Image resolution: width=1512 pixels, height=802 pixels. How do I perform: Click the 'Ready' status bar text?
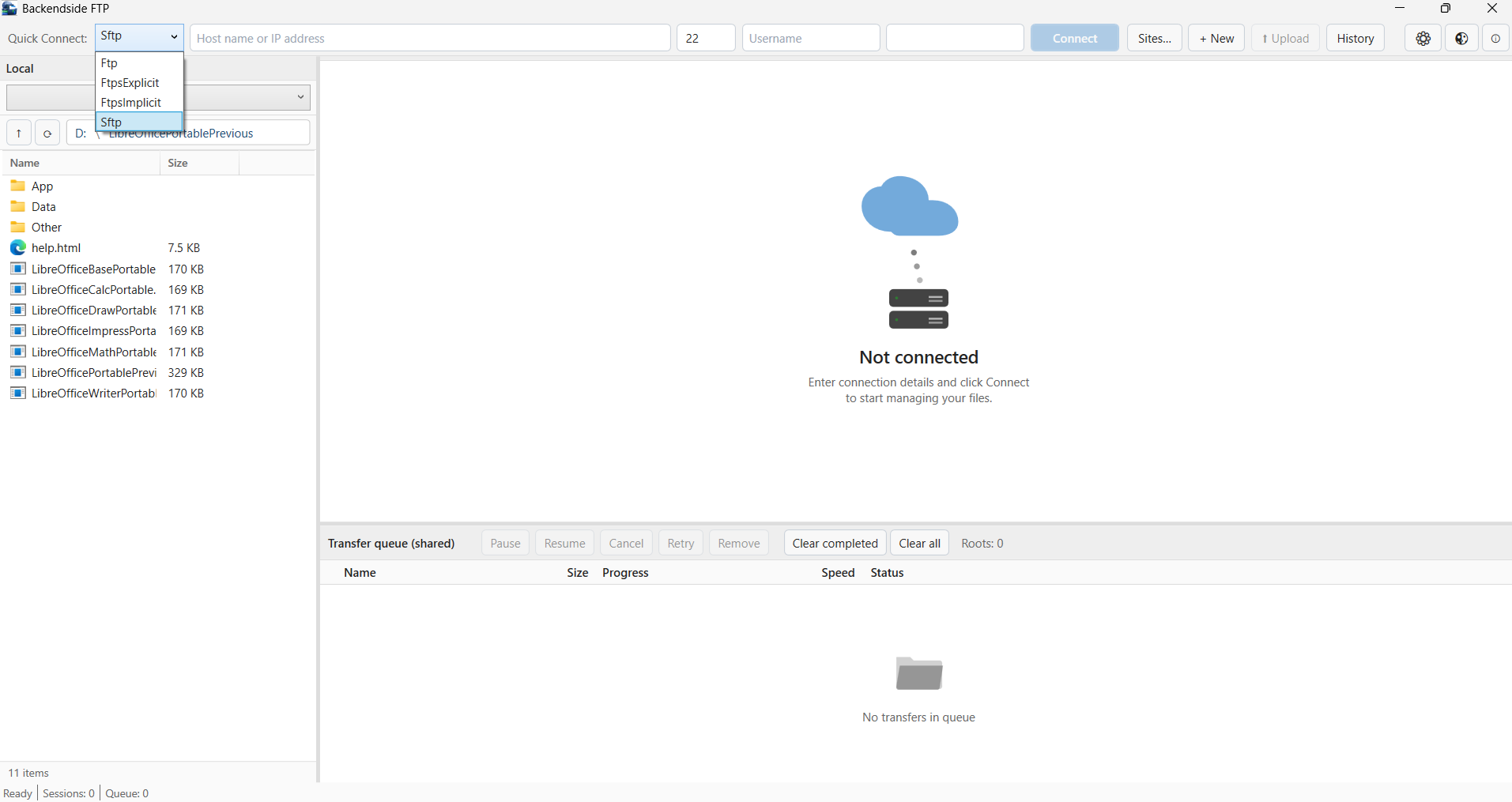coord(17,793)
